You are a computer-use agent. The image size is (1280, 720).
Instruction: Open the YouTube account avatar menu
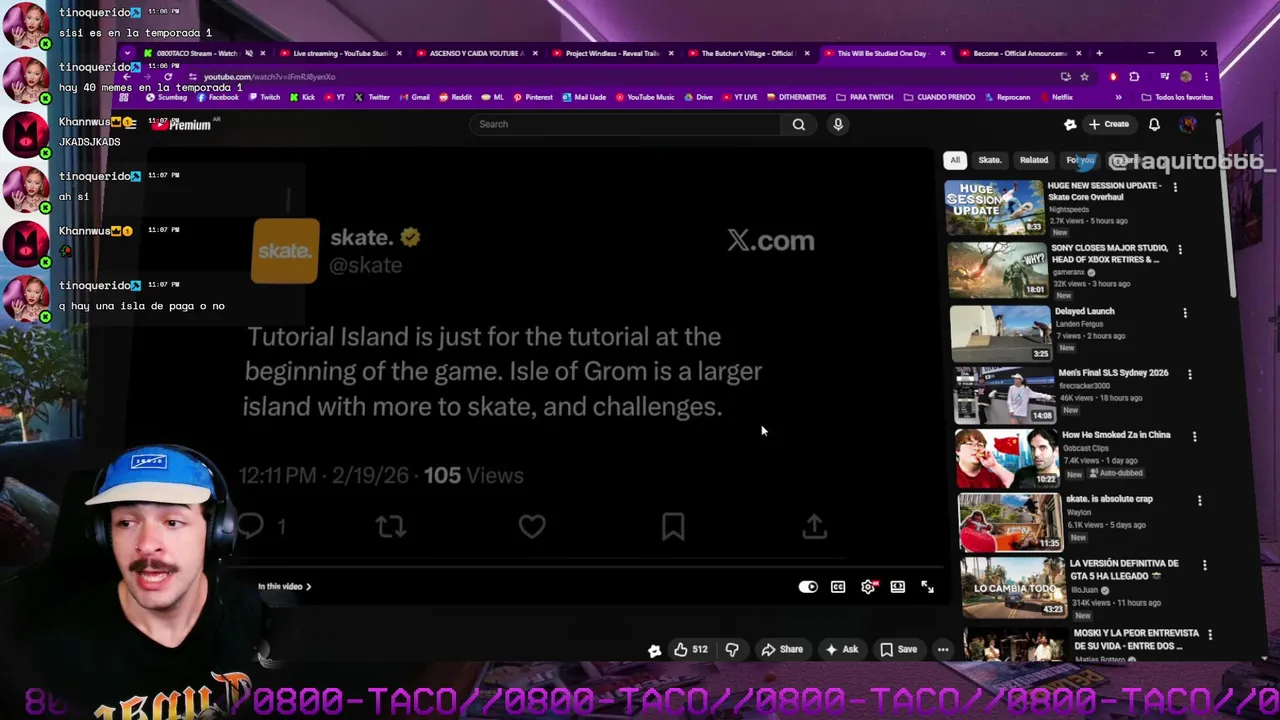pyautogui.click(x=1188, y=124)
